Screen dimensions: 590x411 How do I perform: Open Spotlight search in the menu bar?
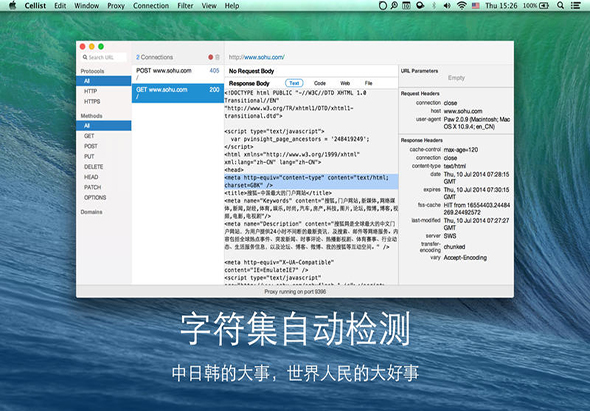coord(560,5)
